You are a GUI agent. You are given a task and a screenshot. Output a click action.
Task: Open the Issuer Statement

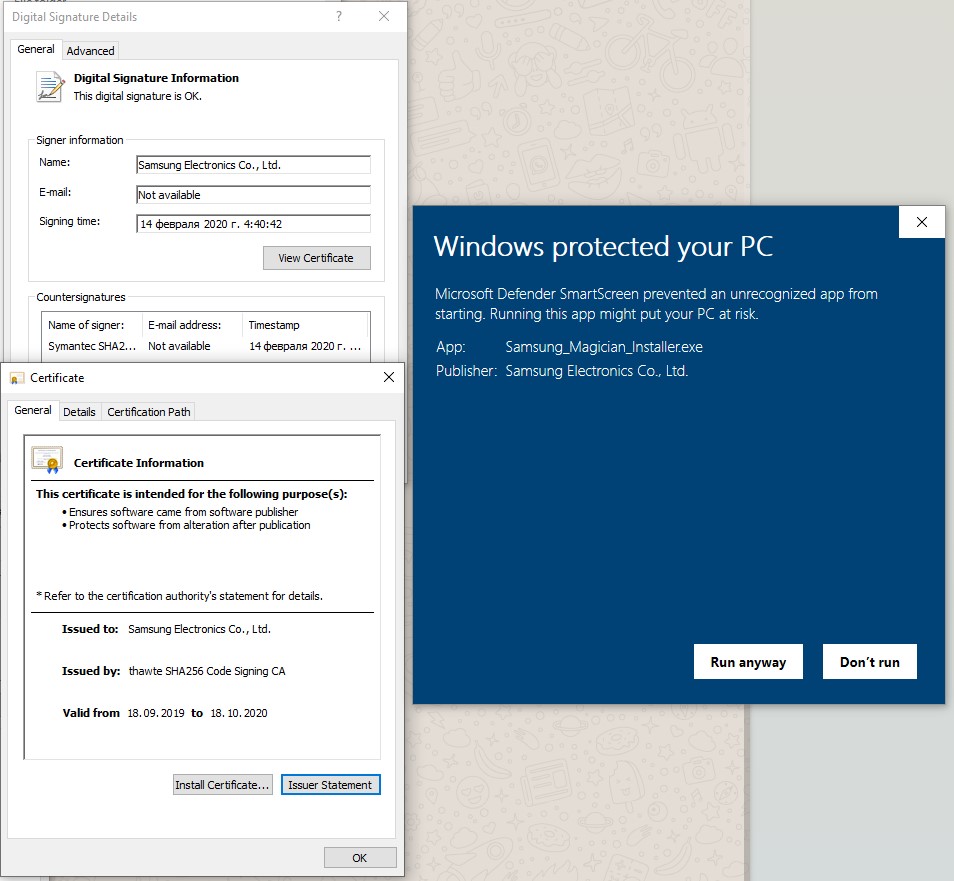pyautogui.click(x=330, y=785)
